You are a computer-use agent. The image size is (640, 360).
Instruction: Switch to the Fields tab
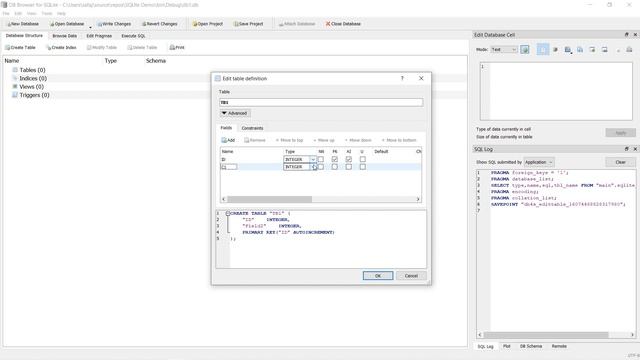tap(226, 128)
